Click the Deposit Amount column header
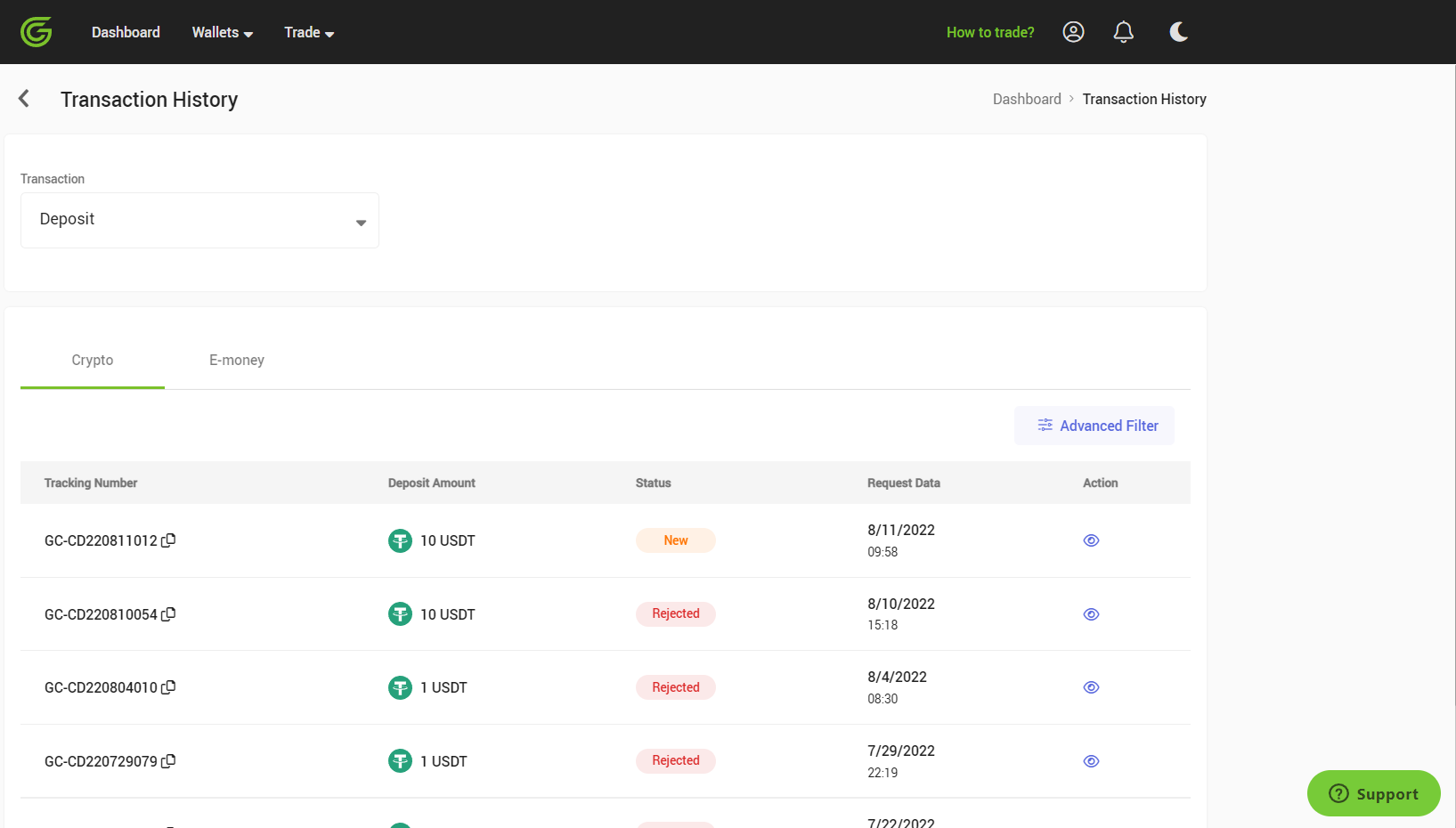 point(432,483)
